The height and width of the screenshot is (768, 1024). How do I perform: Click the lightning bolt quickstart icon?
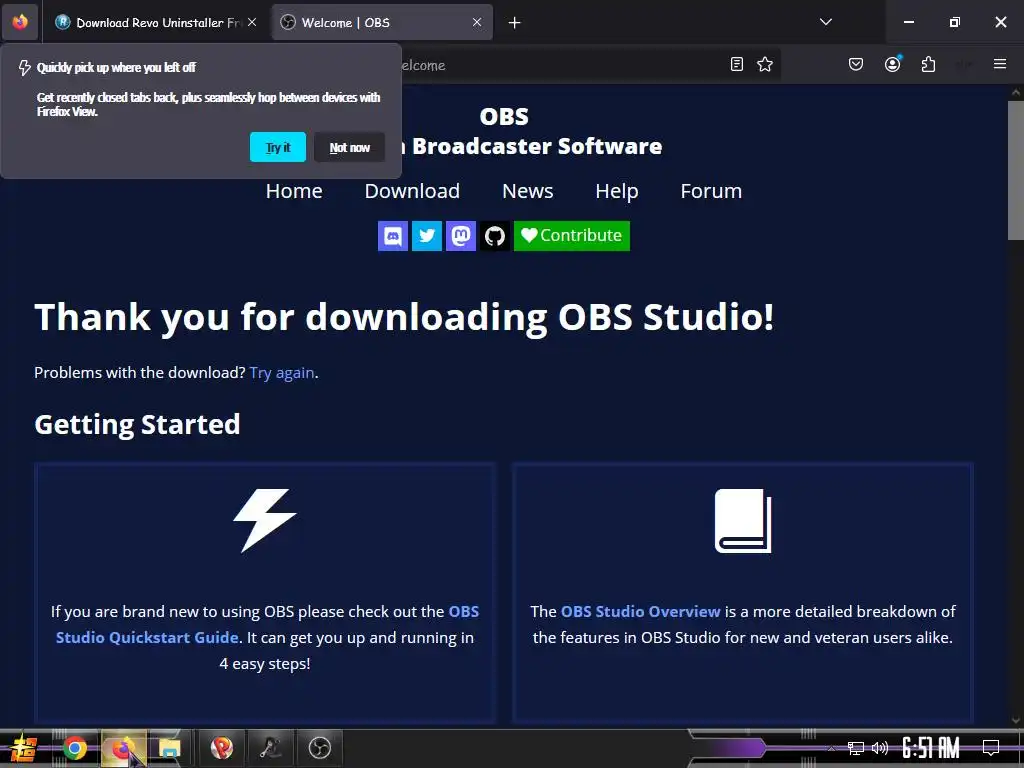point(264,520)
